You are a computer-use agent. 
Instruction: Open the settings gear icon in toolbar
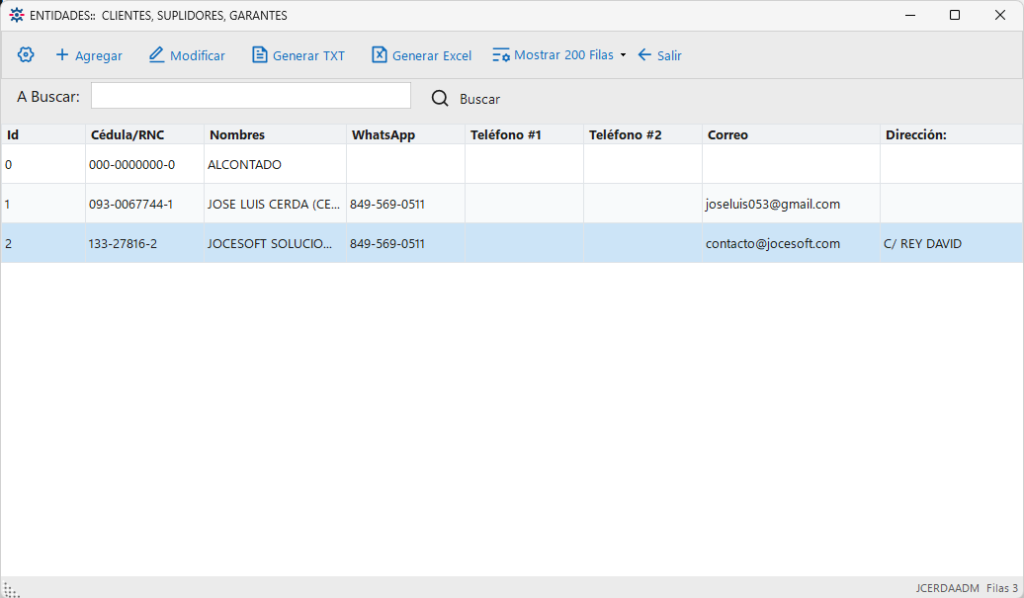tap(25, 55)
